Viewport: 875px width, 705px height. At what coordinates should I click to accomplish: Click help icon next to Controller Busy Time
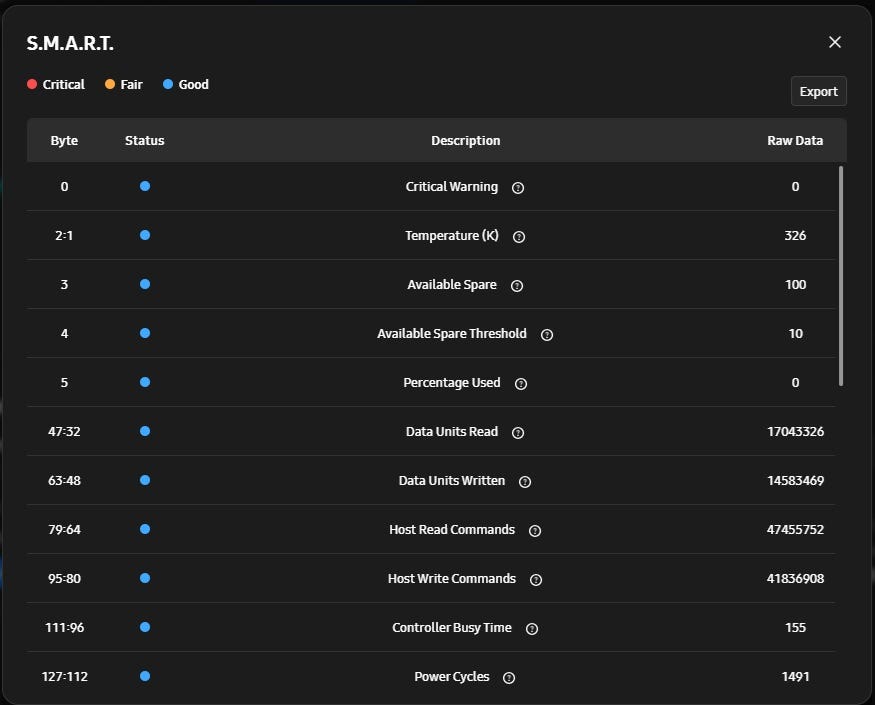tap(532, 629)
